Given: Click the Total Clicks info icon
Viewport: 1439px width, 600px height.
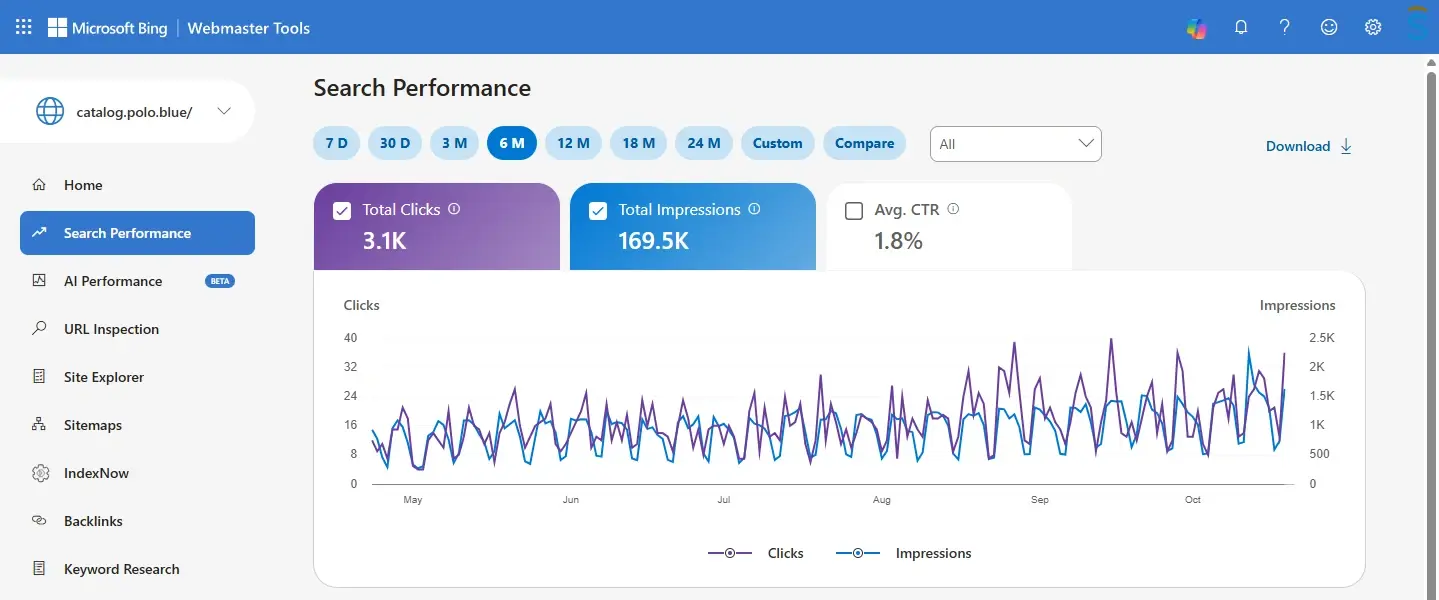Looking at the screenshot, I should 454,209.
